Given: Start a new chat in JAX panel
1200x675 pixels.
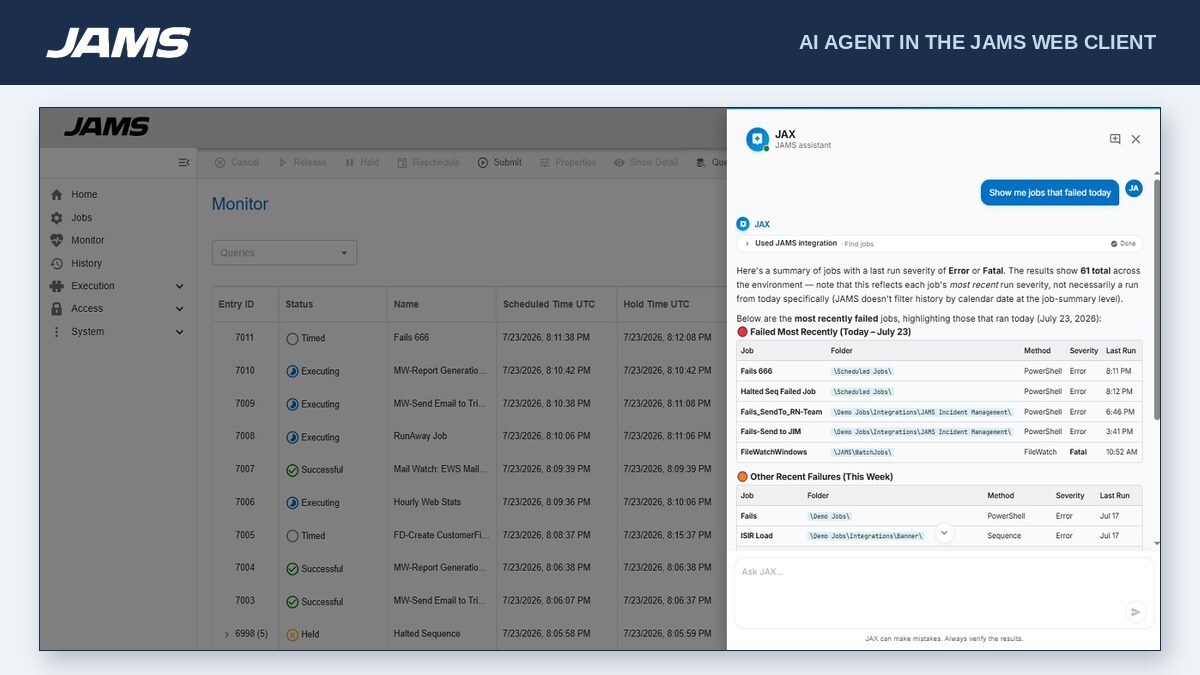Looking at the screenshot, I should [1115, 139].
